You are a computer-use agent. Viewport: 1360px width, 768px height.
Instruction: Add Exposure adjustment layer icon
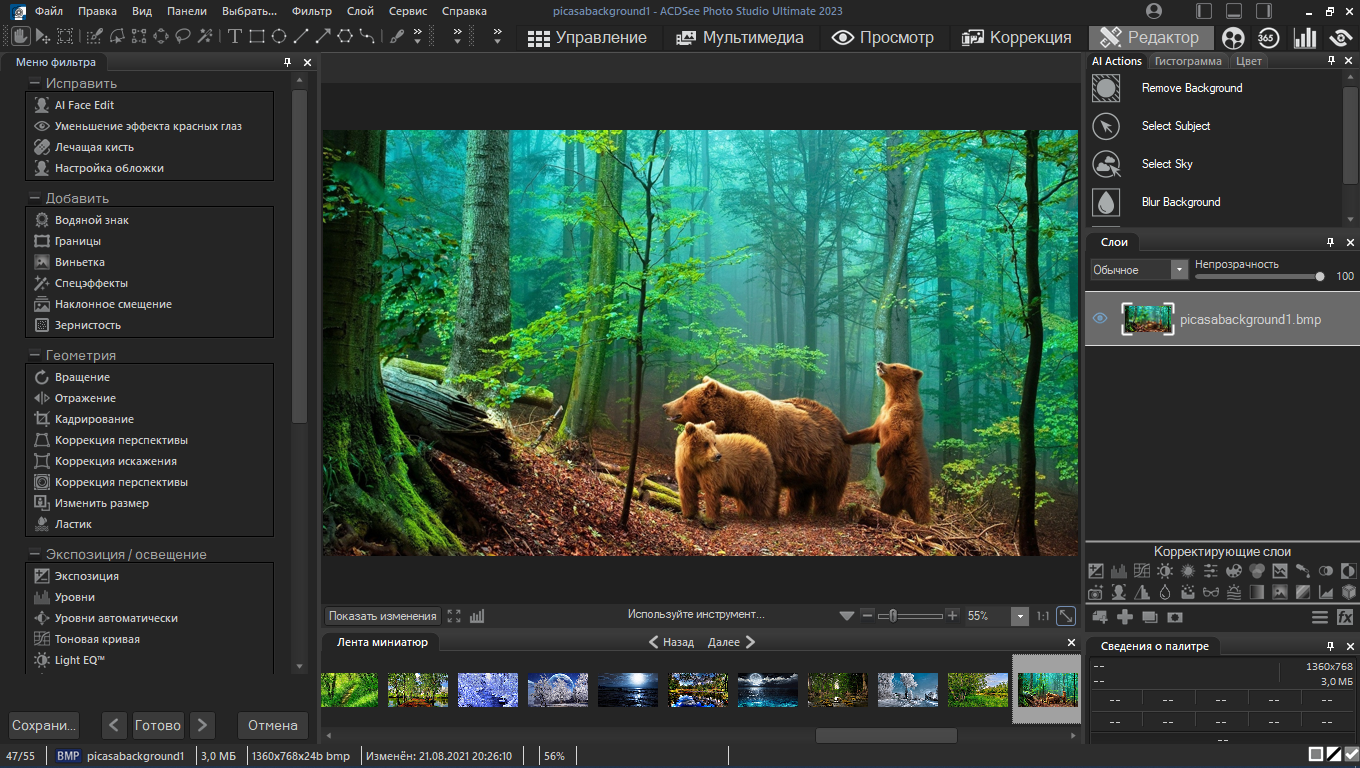1096,571
